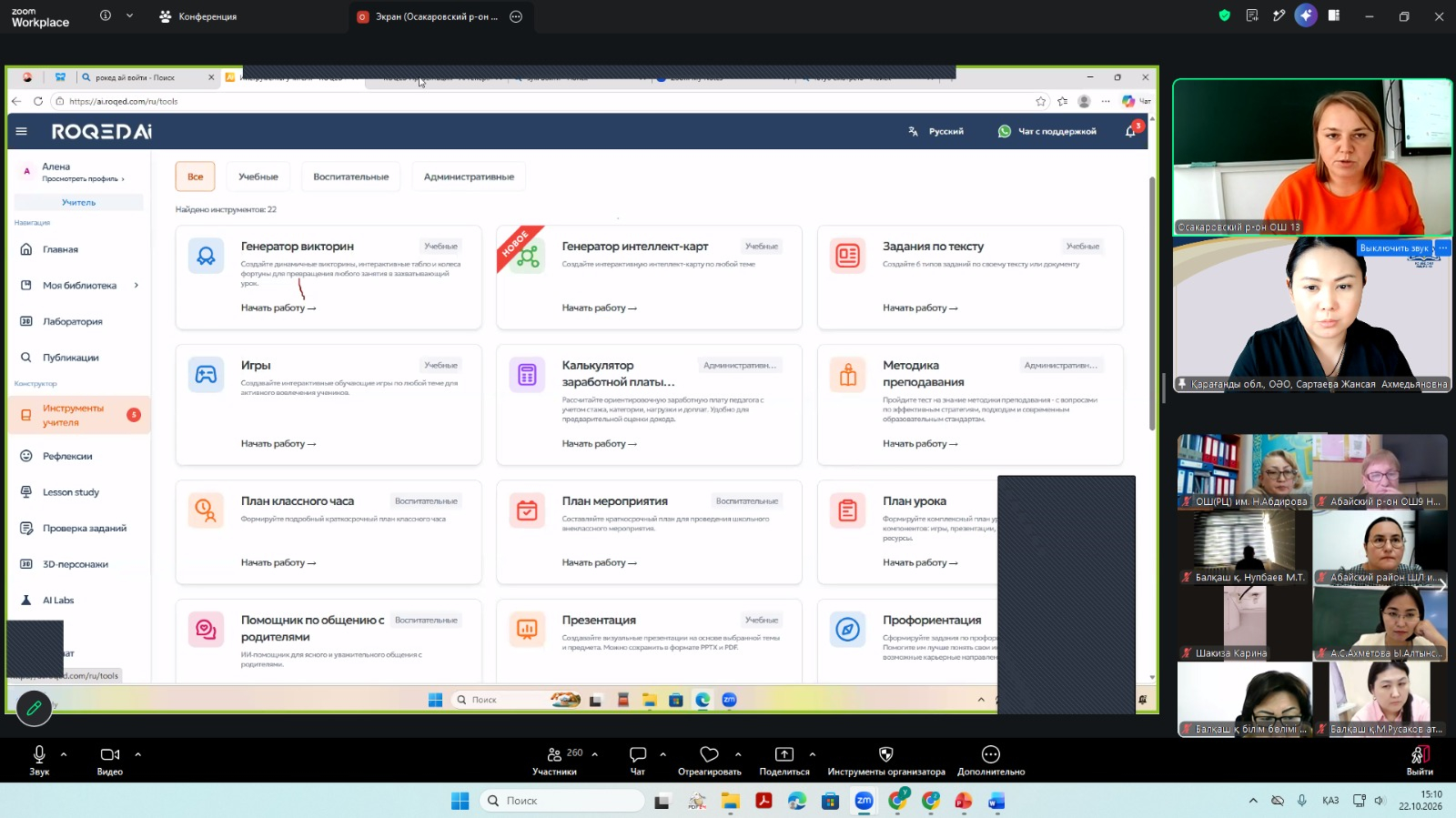The width and height of the screenshot is (1456, 818).
Task: Click Выйти to leave the meeting
Action: pyautogui.click(x=1420, y=761)
